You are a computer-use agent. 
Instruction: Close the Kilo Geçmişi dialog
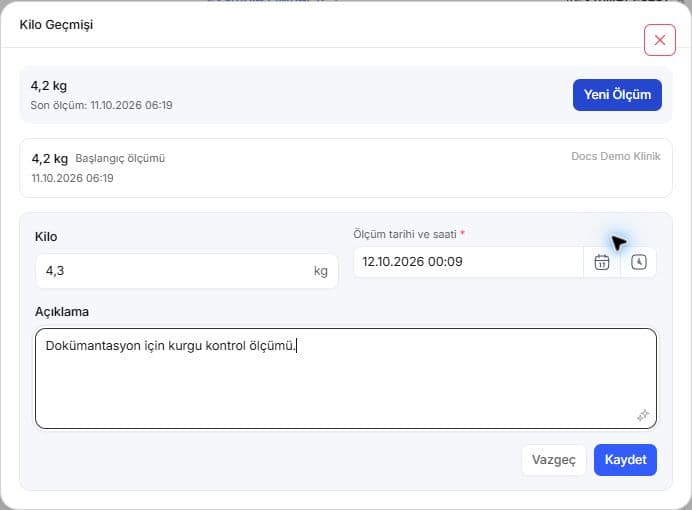tap(660, 40)
